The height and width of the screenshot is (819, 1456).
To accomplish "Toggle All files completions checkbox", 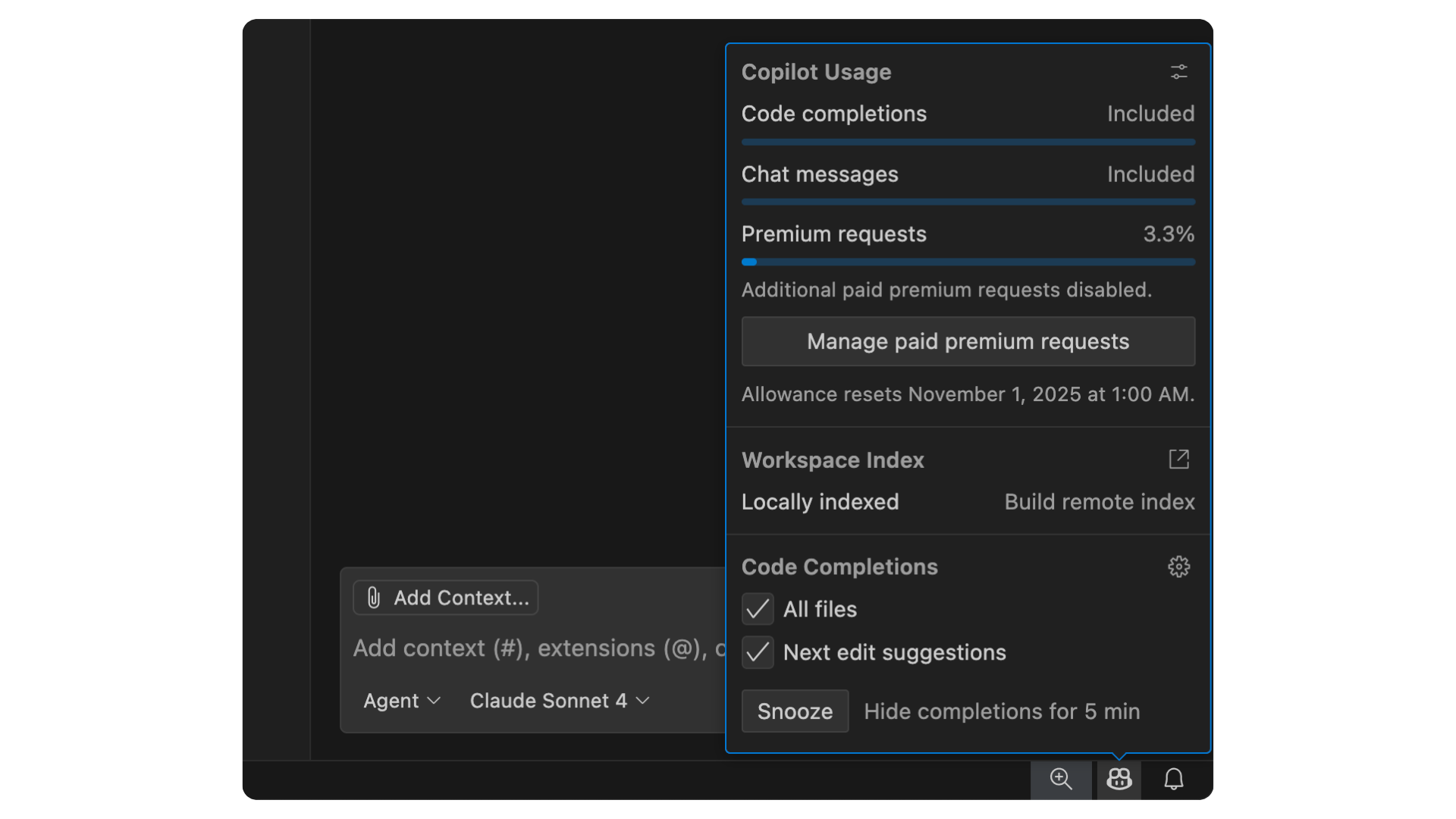I will 757,609.
